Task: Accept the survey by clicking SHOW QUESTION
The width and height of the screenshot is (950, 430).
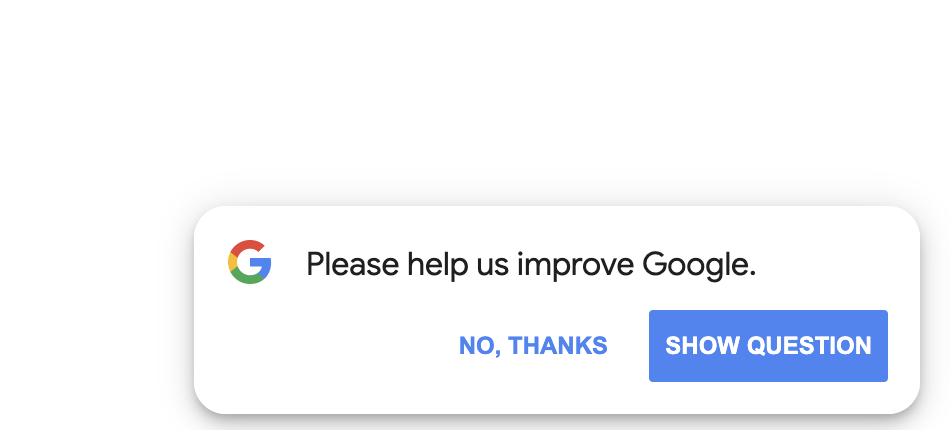Action: (x=768, y=346)
